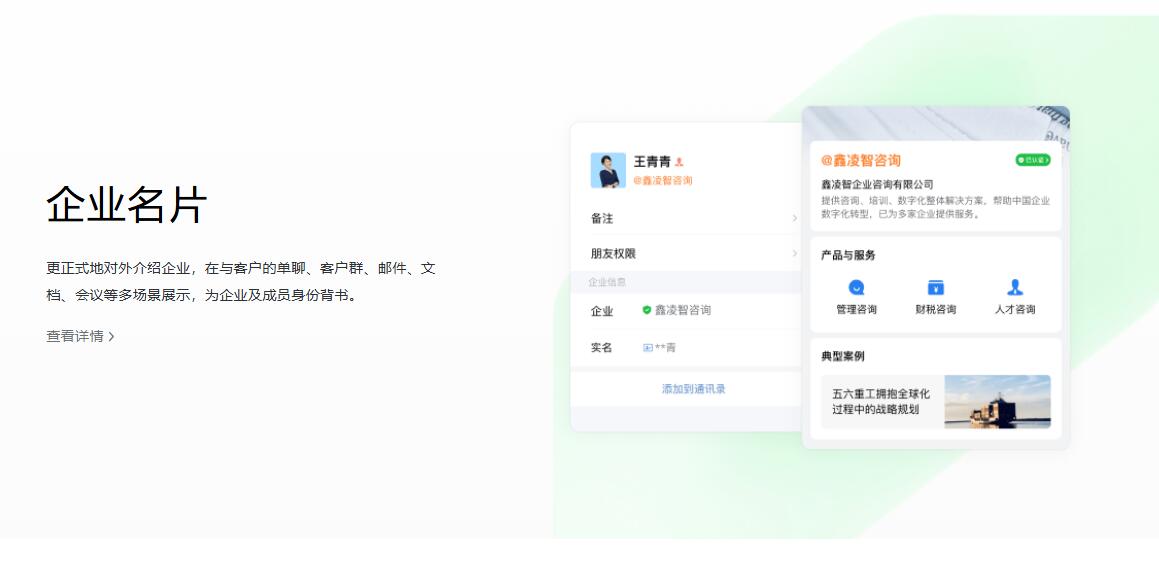Click the 添加到通讯录 button
Screen dimensions: 1159x566
693,389
